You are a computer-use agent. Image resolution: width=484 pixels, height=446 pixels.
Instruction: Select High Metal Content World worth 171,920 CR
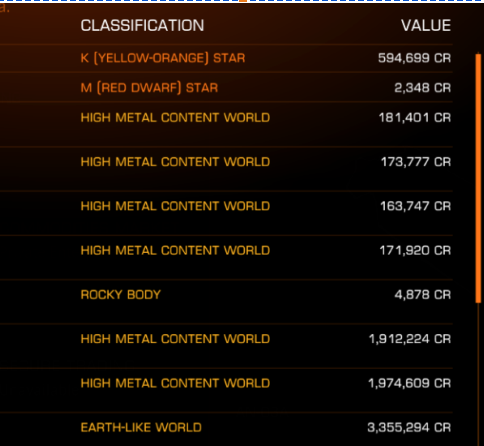click(x=226, y=257)
